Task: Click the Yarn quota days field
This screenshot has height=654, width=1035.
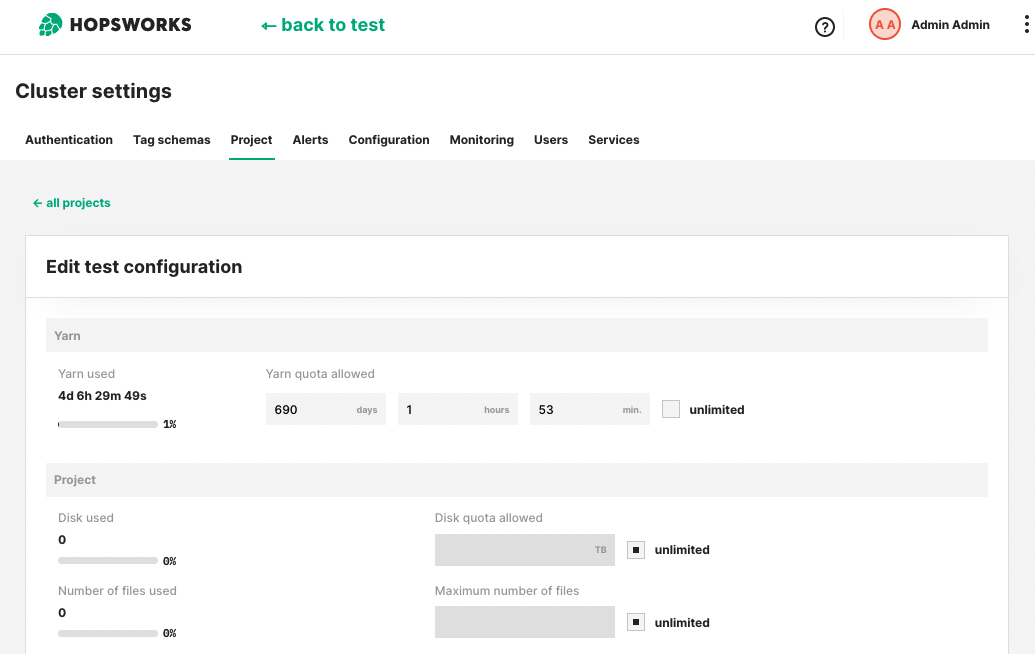Action: point(310,409)
